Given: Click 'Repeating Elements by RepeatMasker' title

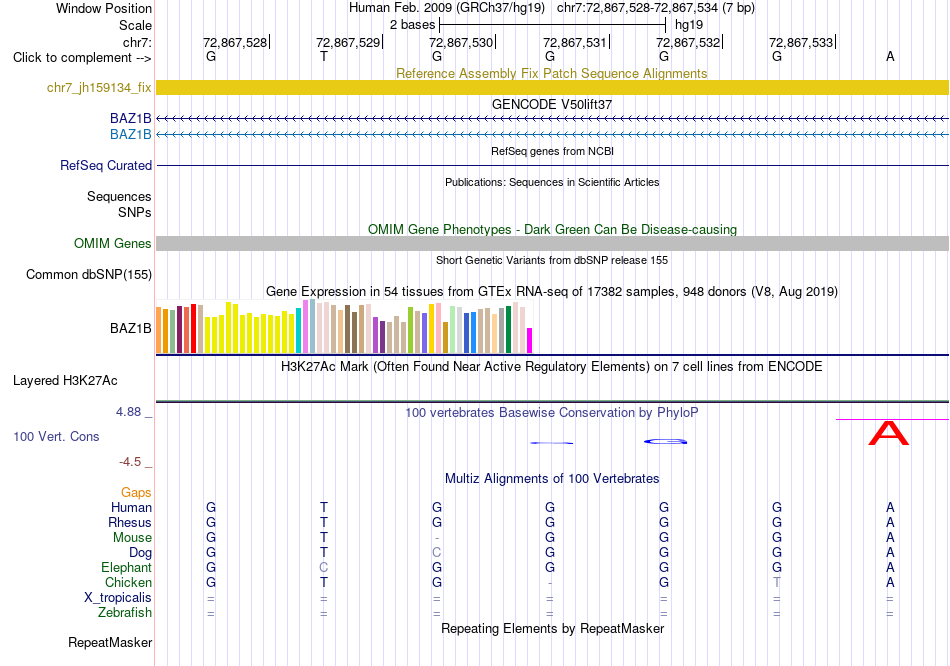Looking at the screenshot, I should pos(552,628).
